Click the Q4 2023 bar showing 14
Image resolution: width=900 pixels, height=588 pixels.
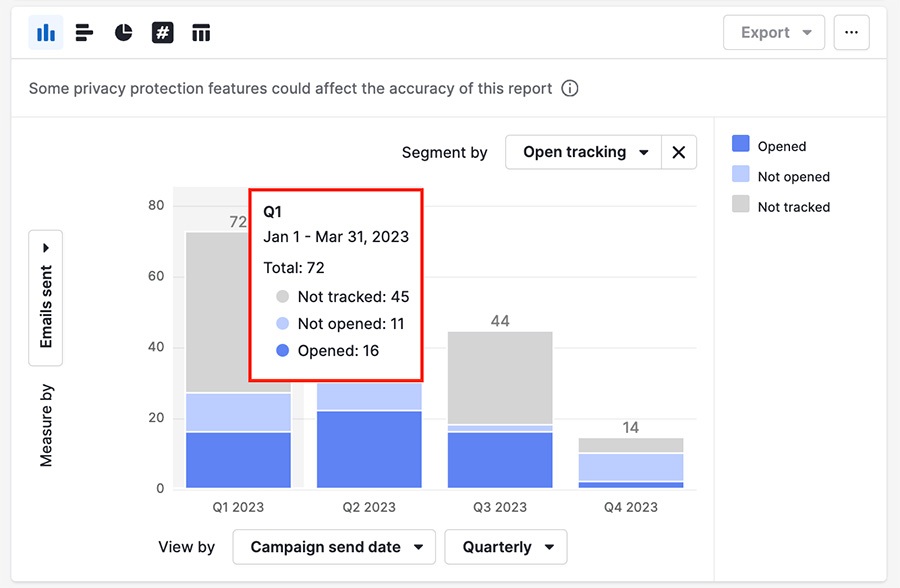coord(630,465)
